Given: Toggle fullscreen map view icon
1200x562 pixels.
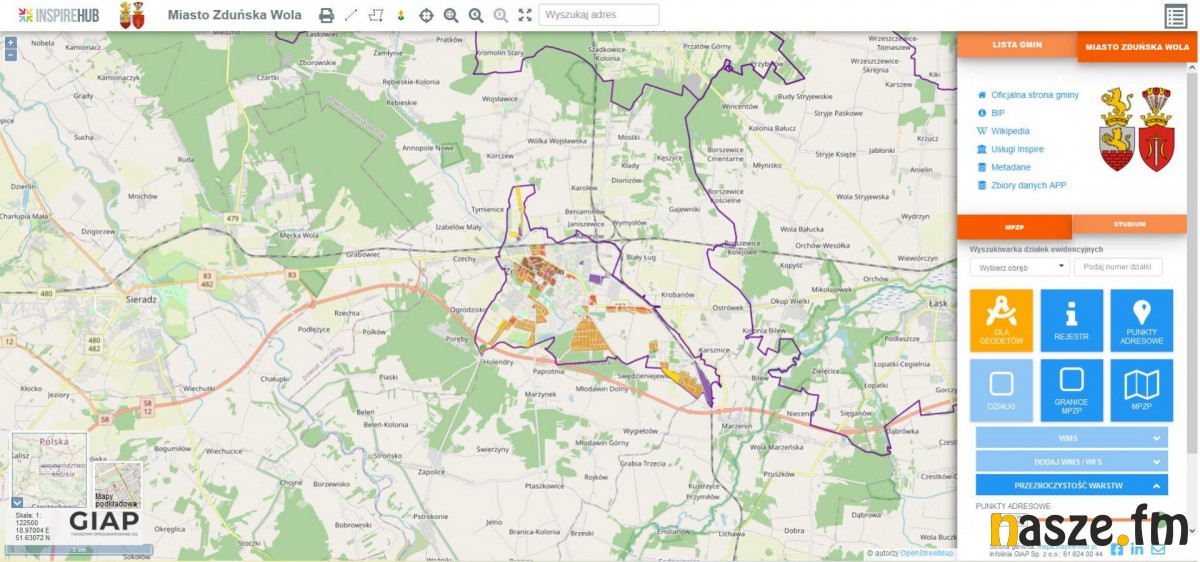Looking at the screenshot, I should [x=525, y=15].
